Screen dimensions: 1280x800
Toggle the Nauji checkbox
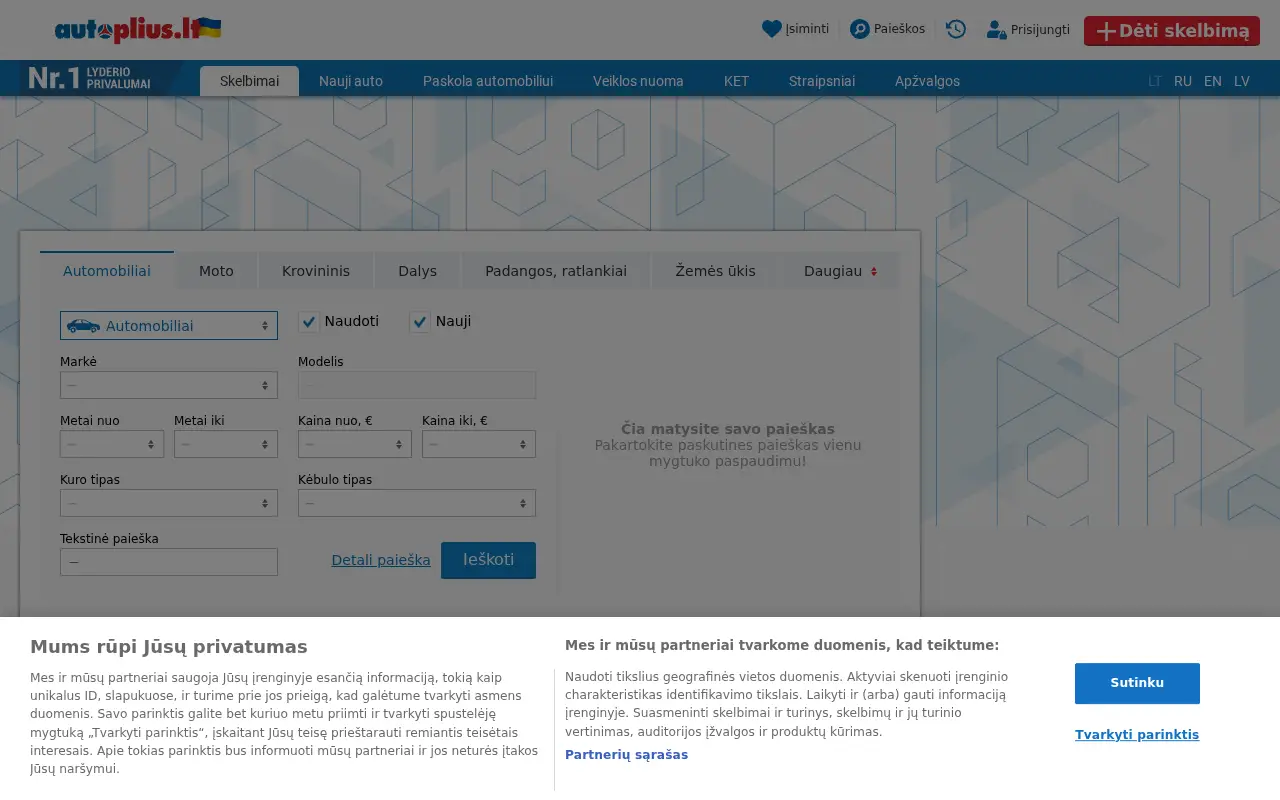(x=420, y=322)
